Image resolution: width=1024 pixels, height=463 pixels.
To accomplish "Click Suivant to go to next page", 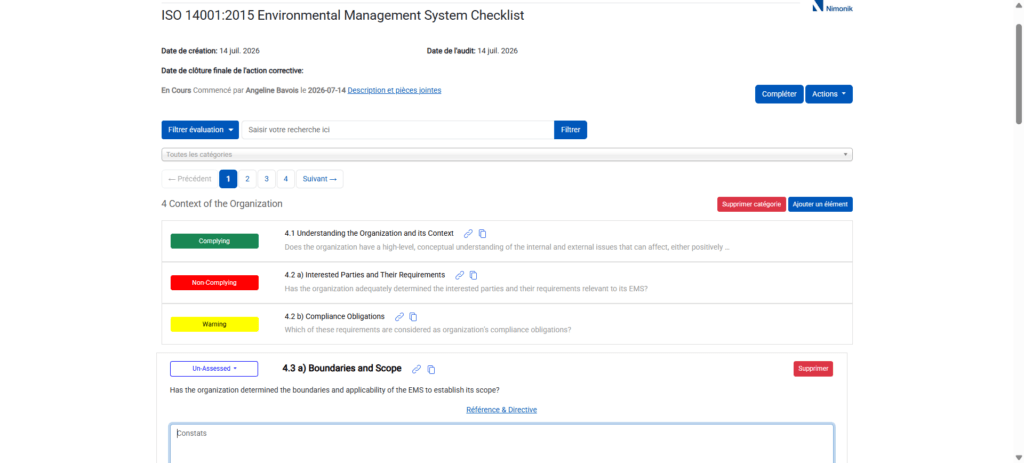I will 319,179.
